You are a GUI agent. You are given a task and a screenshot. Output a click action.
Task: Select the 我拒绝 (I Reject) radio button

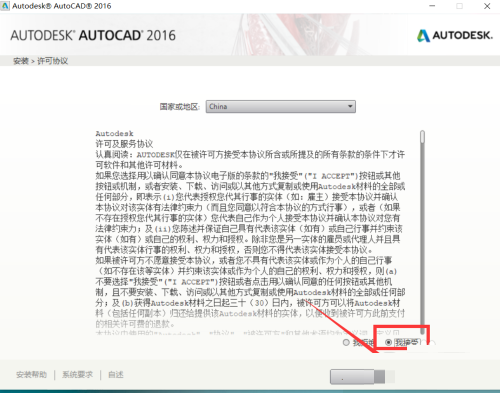(x=346, y=342)
